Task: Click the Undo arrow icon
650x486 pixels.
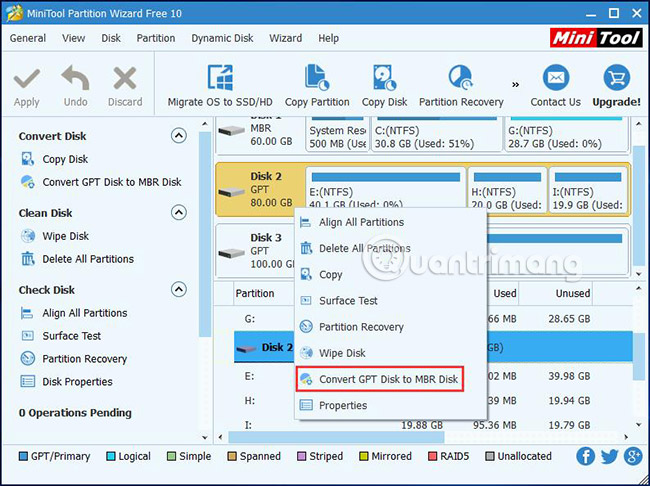Action: point(75,78)
